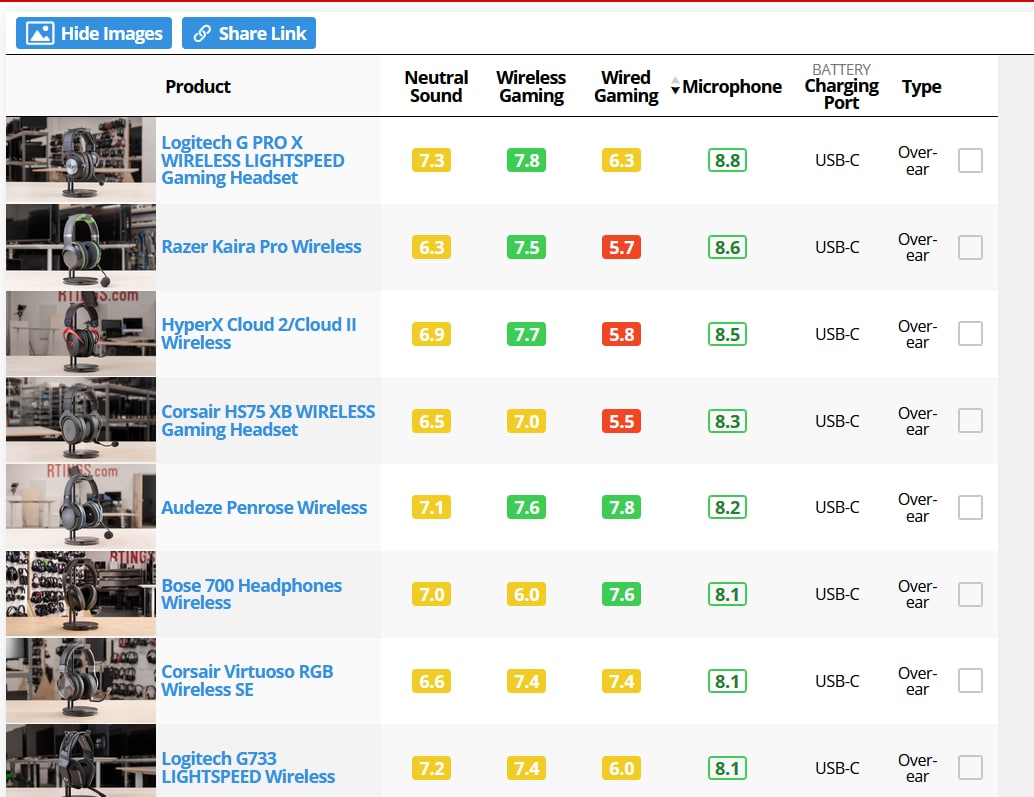Check the HyperX Cloud II compare checkbox
The height and width of the screenshot is (797, 1034).
[970, 334]
